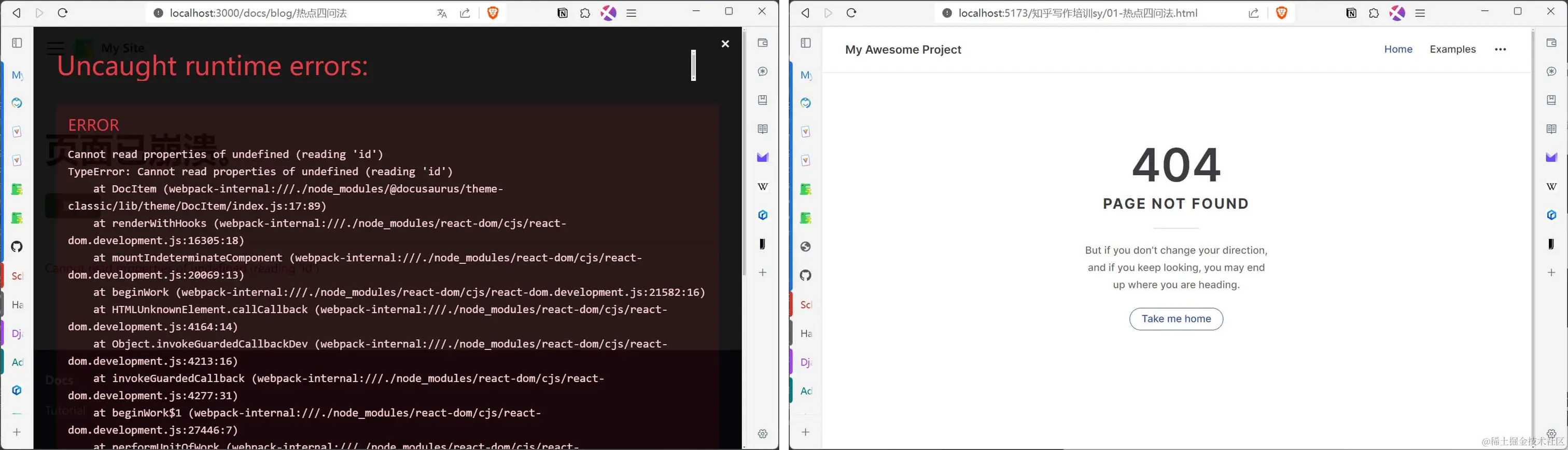Go back in the left browser window
Viewport: 1568px width, 450px height.
coord(17,13)
